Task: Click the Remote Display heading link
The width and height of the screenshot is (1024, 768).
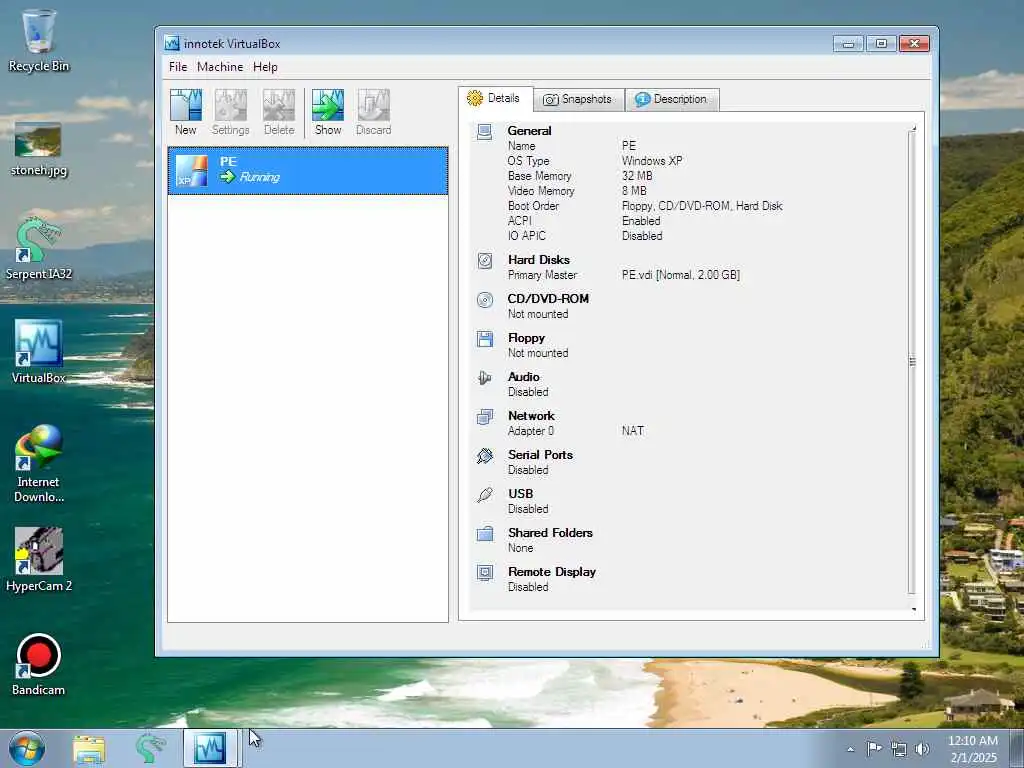Action: pos(552,571)
